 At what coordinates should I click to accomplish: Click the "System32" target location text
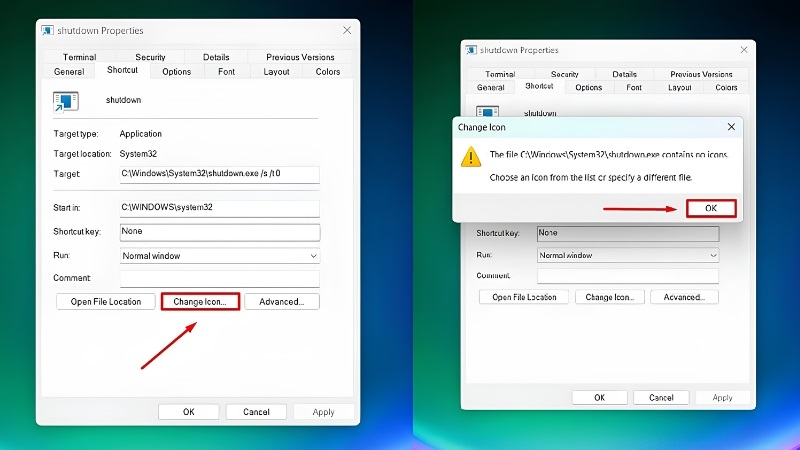[138, 154]
